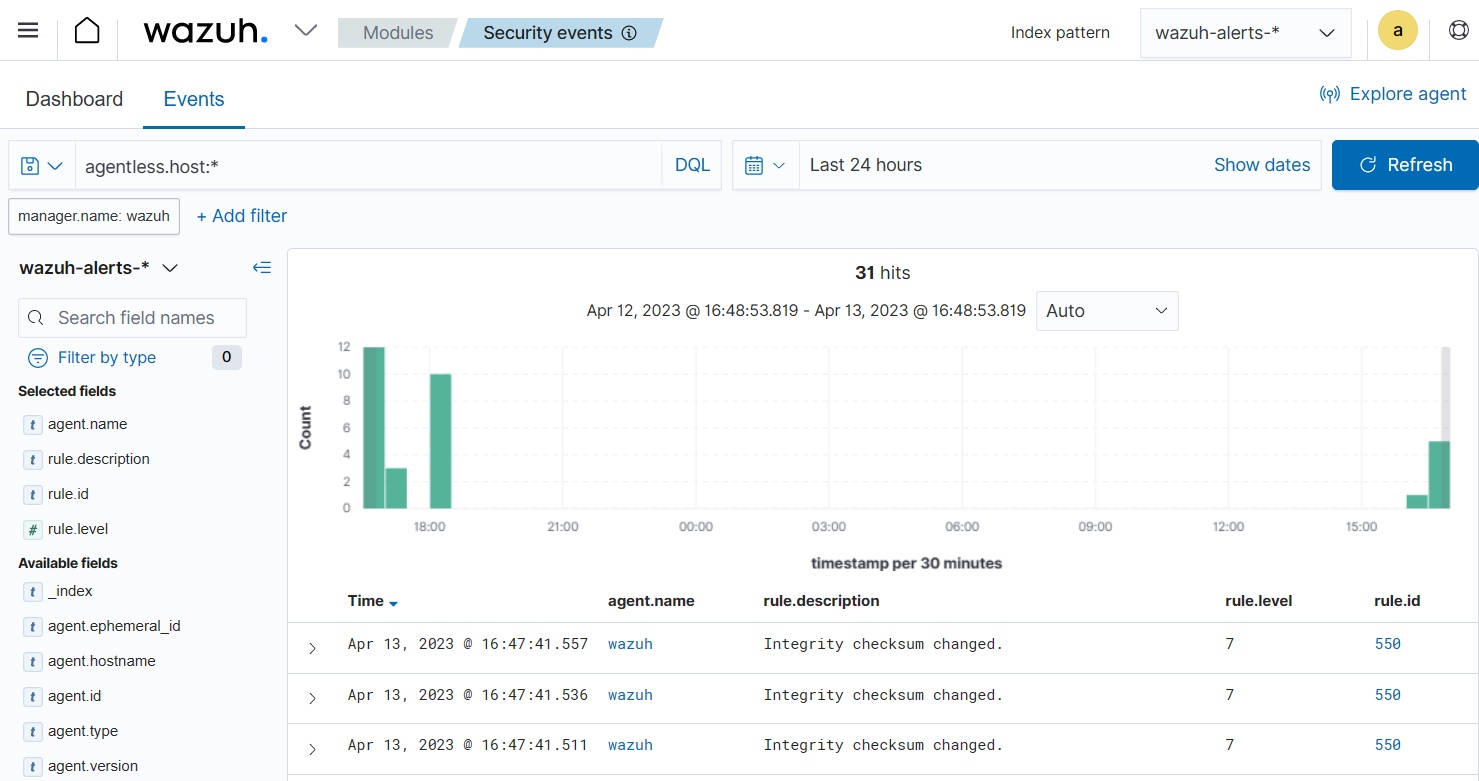Open the Auto interval dropdown
Viewport: 1479px width, 781px height.
[x=1107, y=311]
